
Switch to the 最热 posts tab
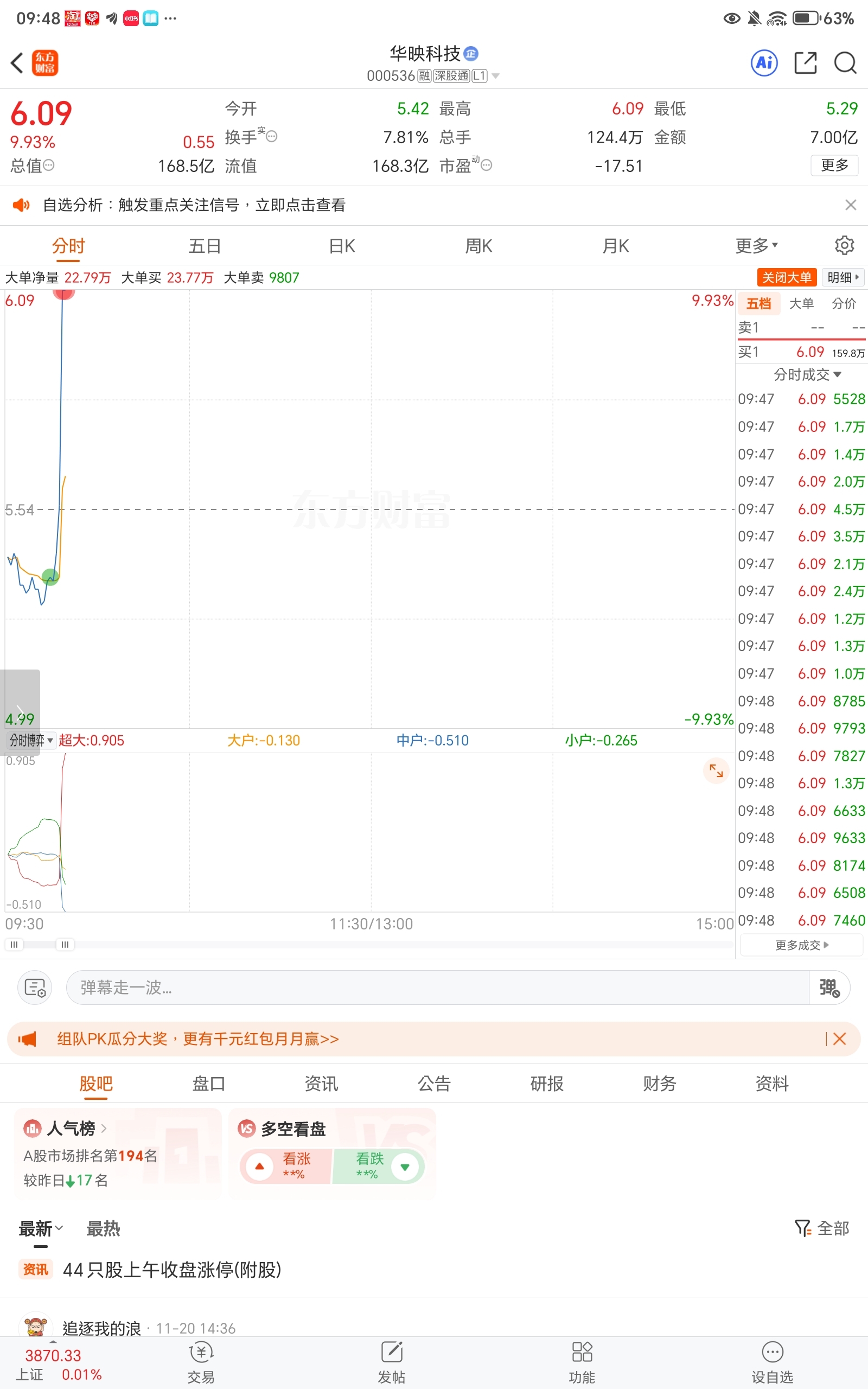103,1228
